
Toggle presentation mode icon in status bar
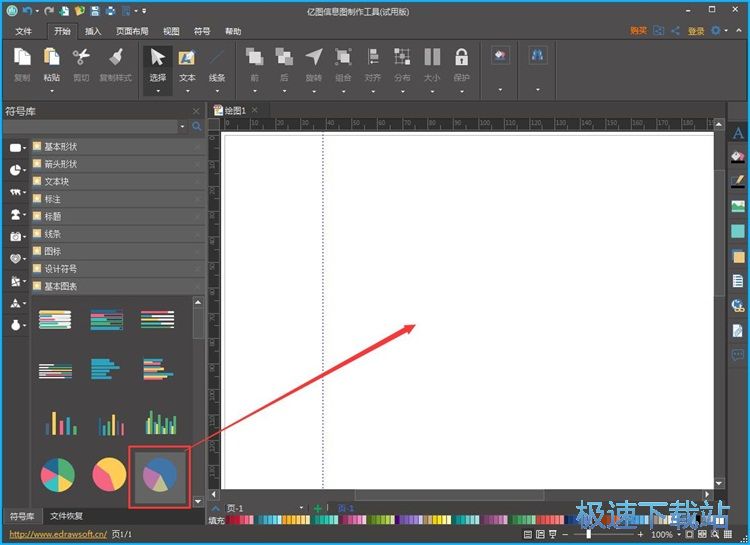[553, 534]
